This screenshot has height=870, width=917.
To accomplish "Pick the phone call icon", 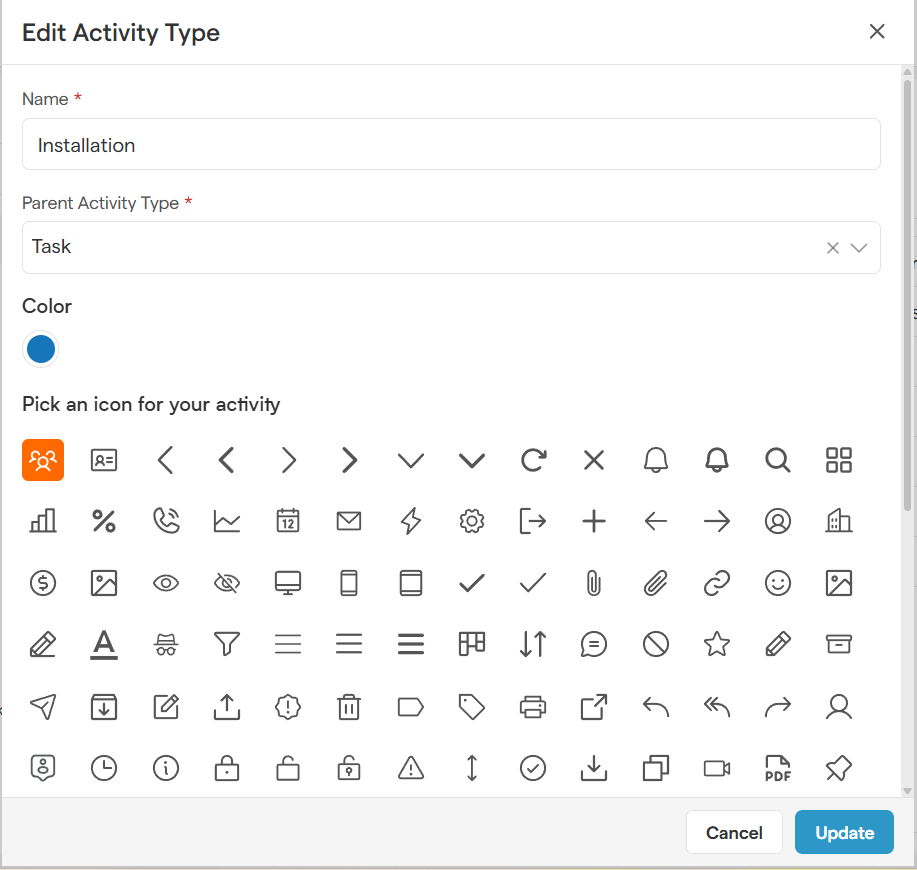I will click(166, 521).
